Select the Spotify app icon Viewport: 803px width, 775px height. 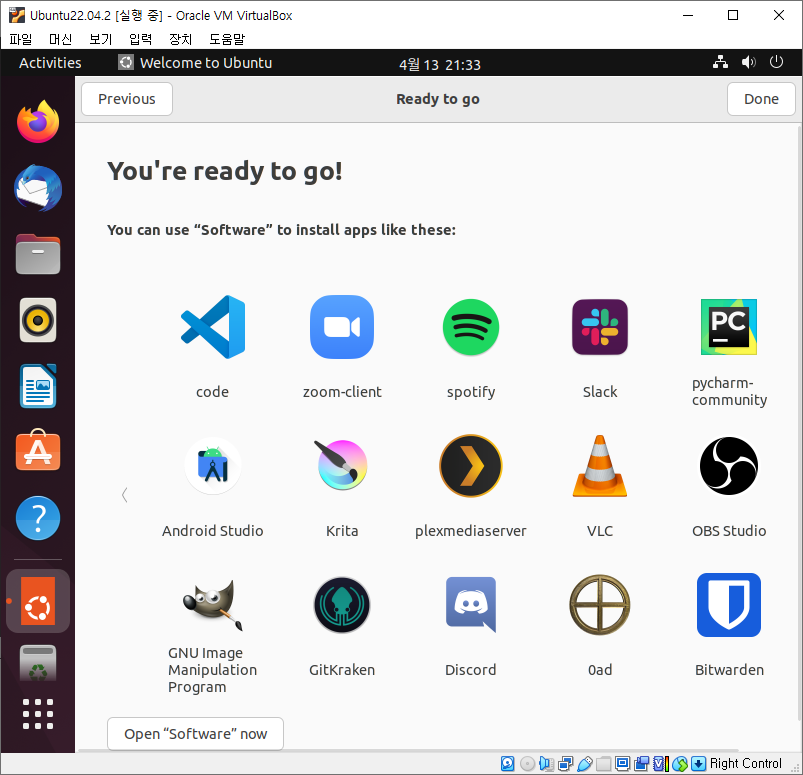click(471, 327)
